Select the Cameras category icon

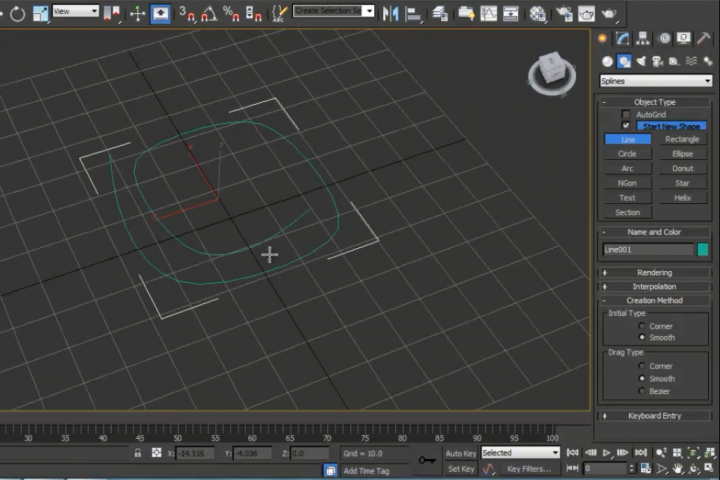pos(657,61)
